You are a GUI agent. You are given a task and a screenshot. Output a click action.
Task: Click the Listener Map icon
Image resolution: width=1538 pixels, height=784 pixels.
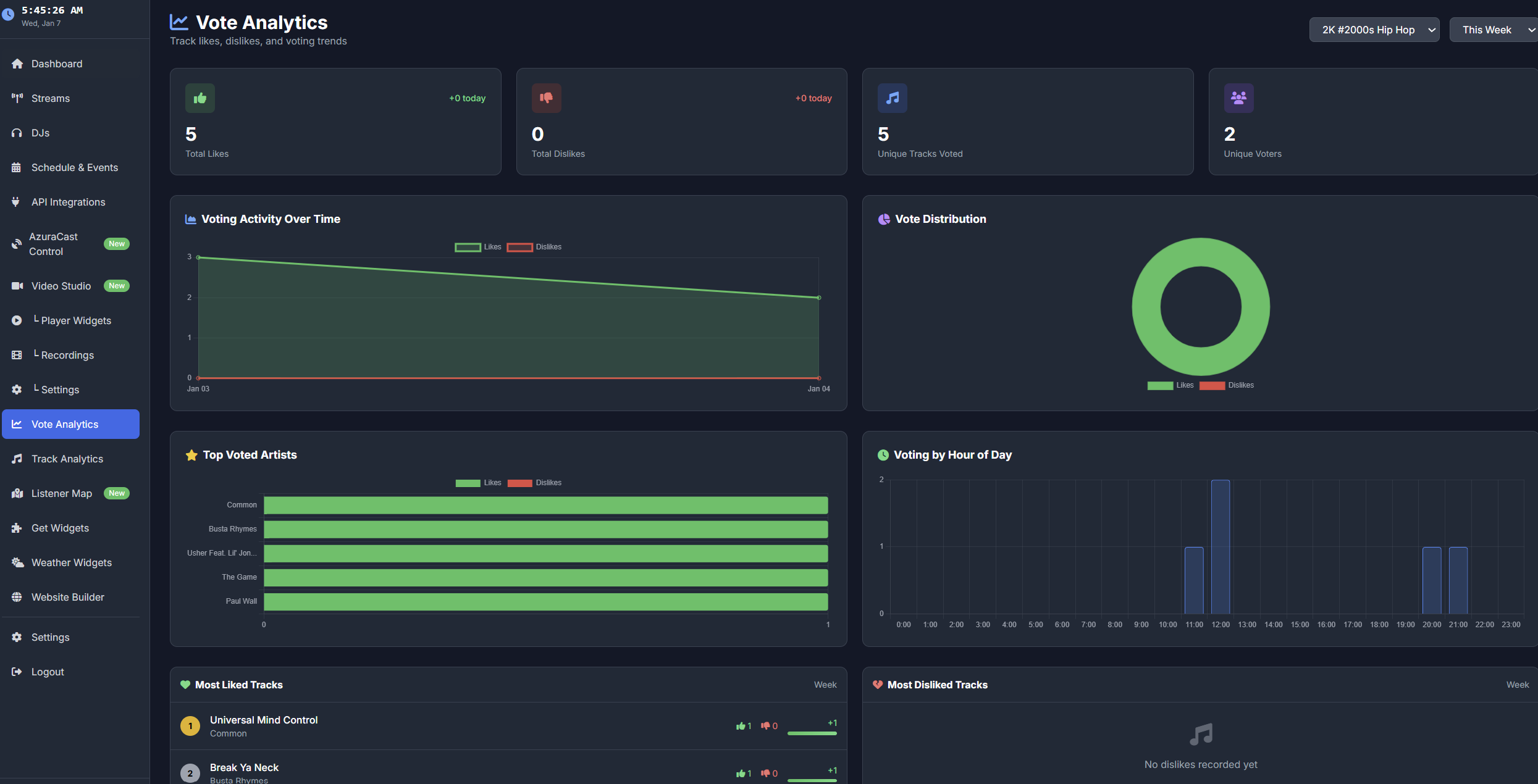[x=17, y=493]
